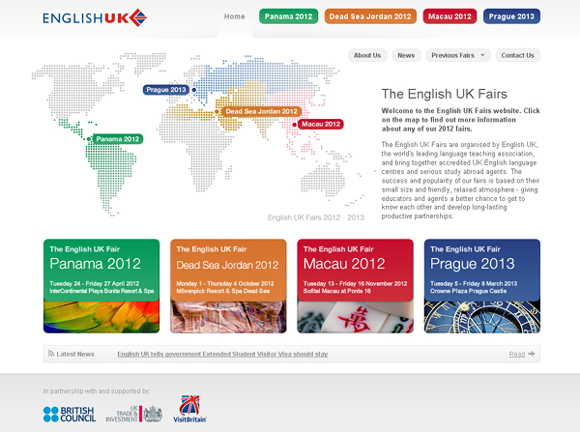580x432 pixels.
Task: Click the blue Prague map marker dot
Action: tap(194, 90)
